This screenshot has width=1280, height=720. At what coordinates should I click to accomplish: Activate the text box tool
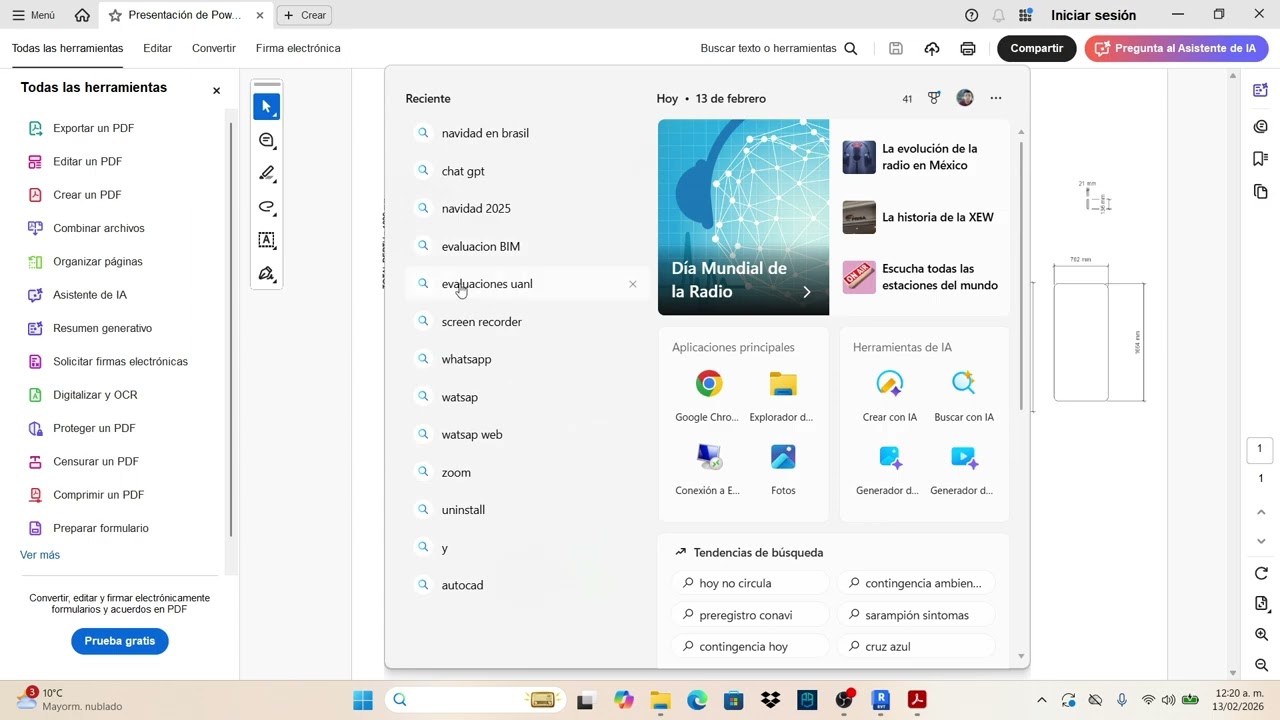266,240
